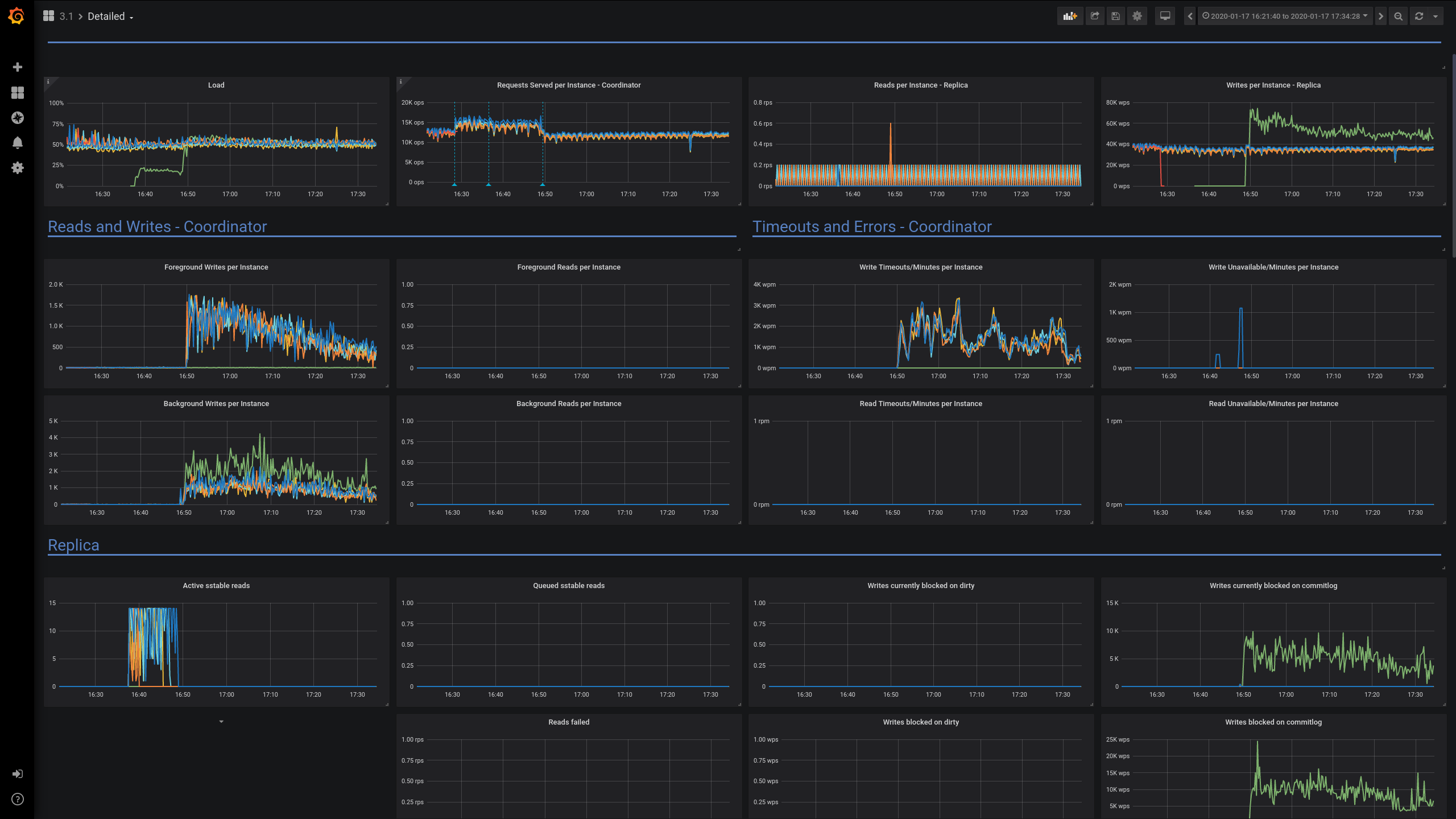The height and width of the screenshot is (819, 1456).
Task: Open the Dashboards icon in left sidebar
Action: 17,93
